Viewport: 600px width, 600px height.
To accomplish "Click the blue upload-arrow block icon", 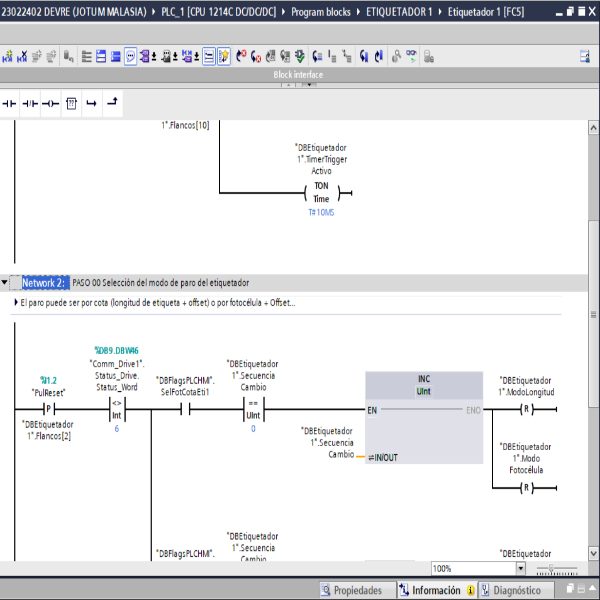I will [379, 57].
